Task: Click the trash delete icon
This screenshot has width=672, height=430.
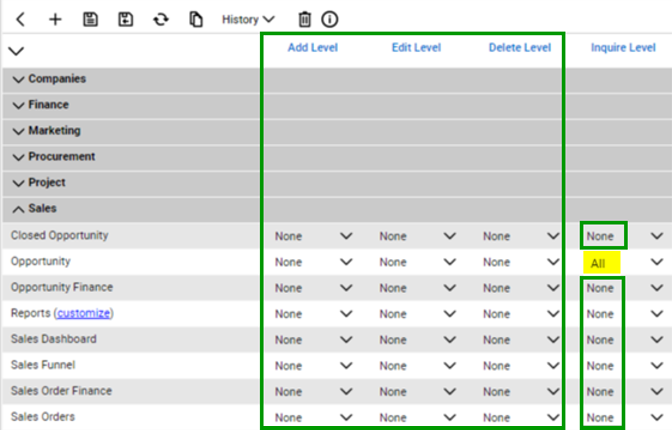Action: 305,19
